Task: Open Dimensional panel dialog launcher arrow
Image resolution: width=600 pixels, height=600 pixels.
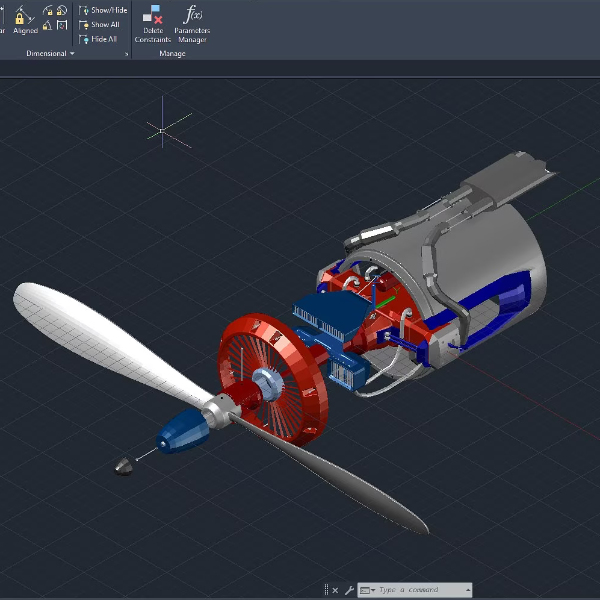Action: [126, 54]
